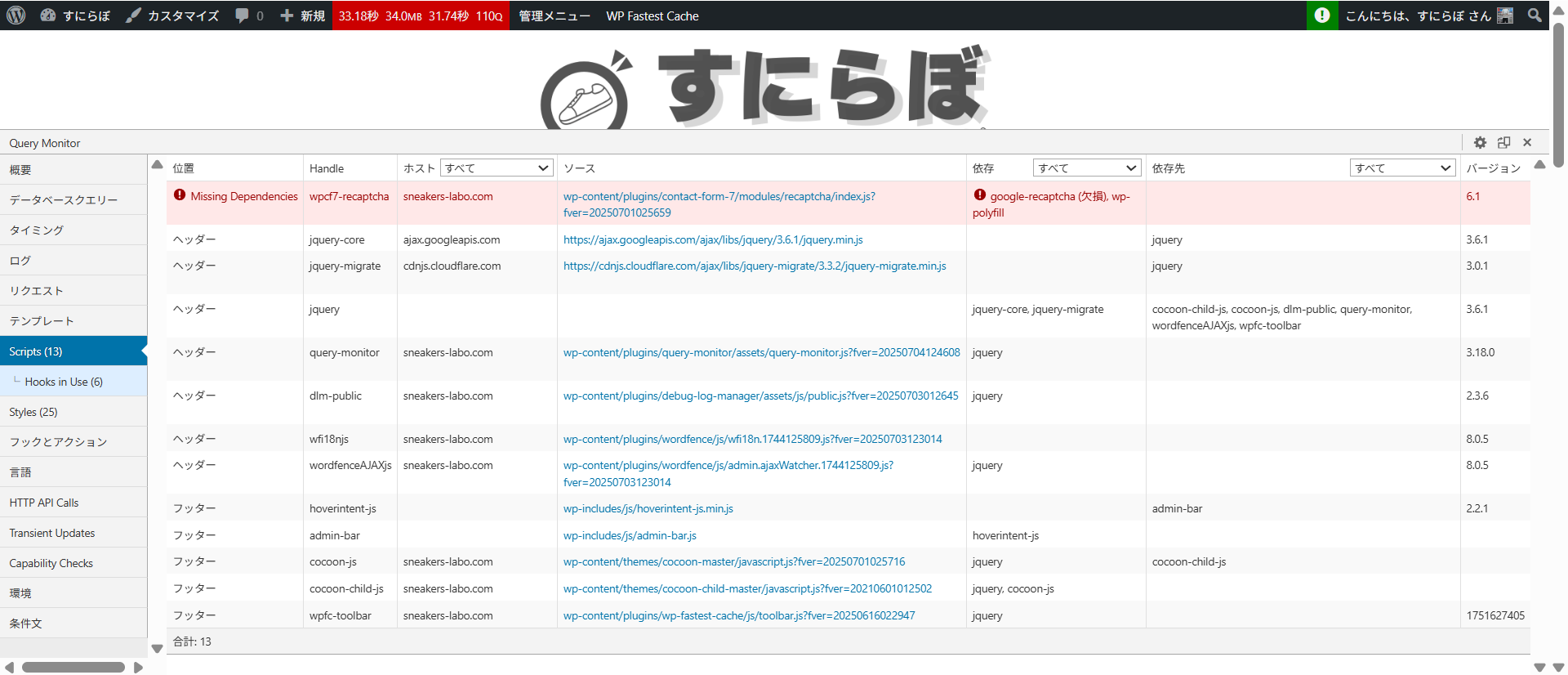Open the comments bubble icon

[x=242, y=16]
